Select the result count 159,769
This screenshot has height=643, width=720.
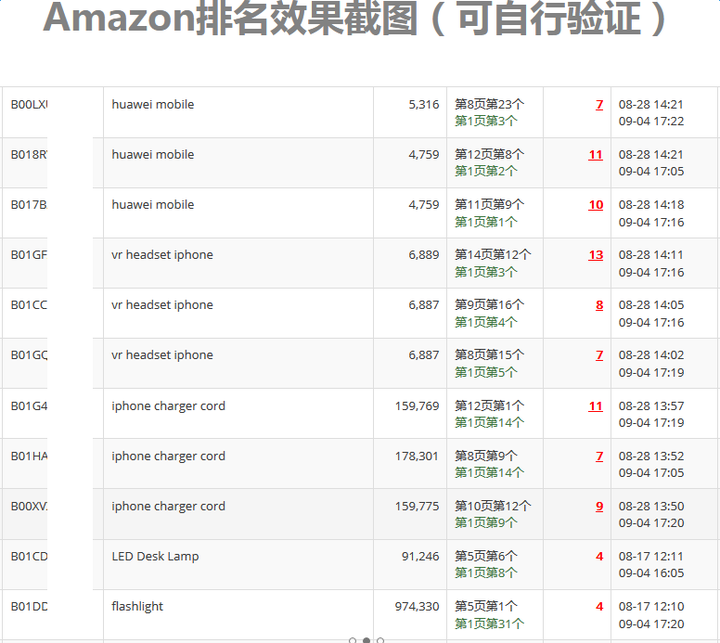click(417, 406)
